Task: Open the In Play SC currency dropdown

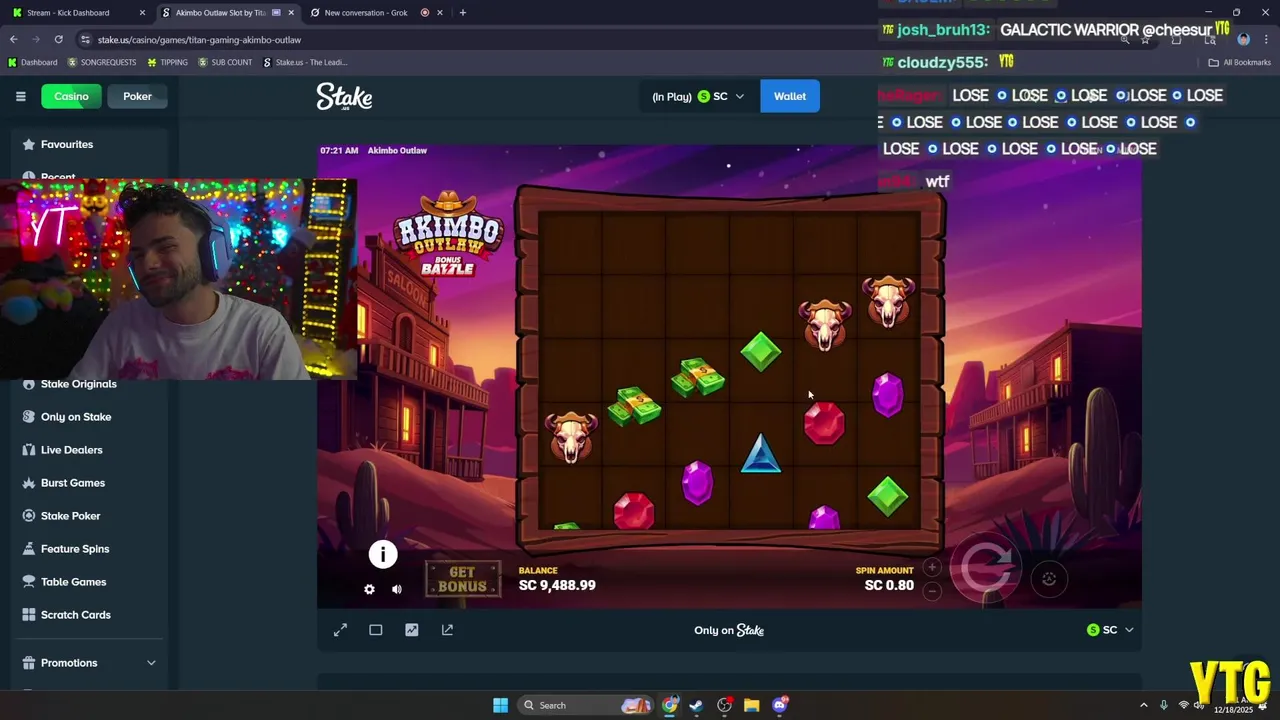Action: (698, 96)
